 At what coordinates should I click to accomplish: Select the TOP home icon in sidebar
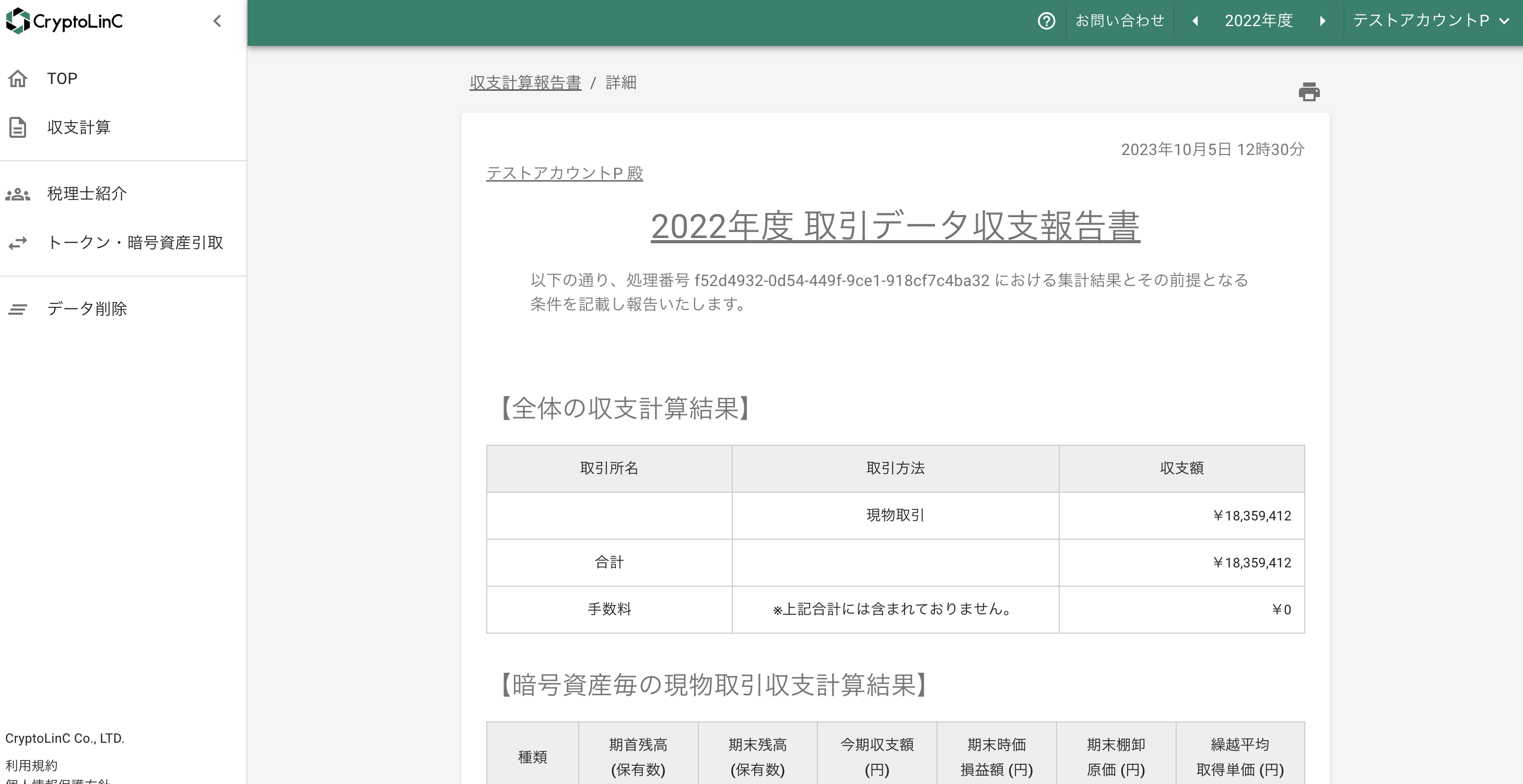click(18, 78)
